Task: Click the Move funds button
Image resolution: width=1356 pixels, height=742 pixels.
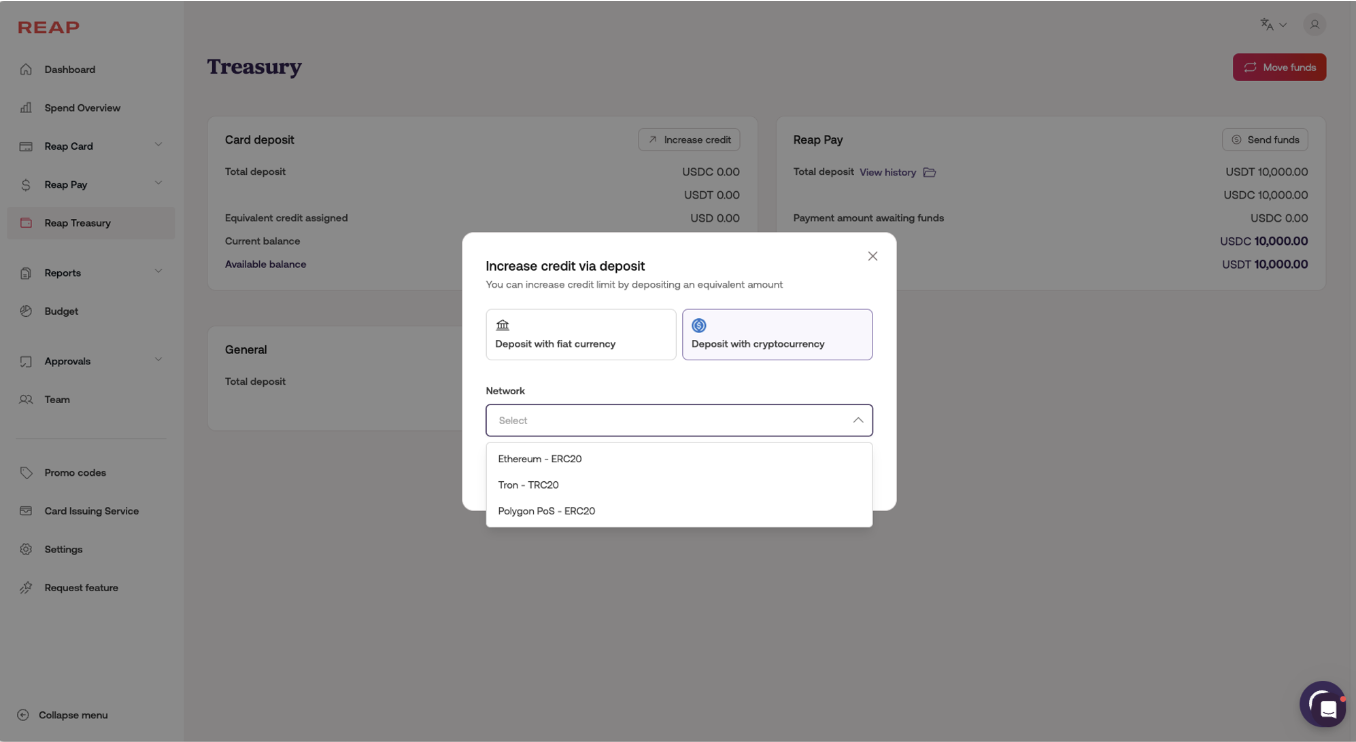Action: tap(1279, 67)
